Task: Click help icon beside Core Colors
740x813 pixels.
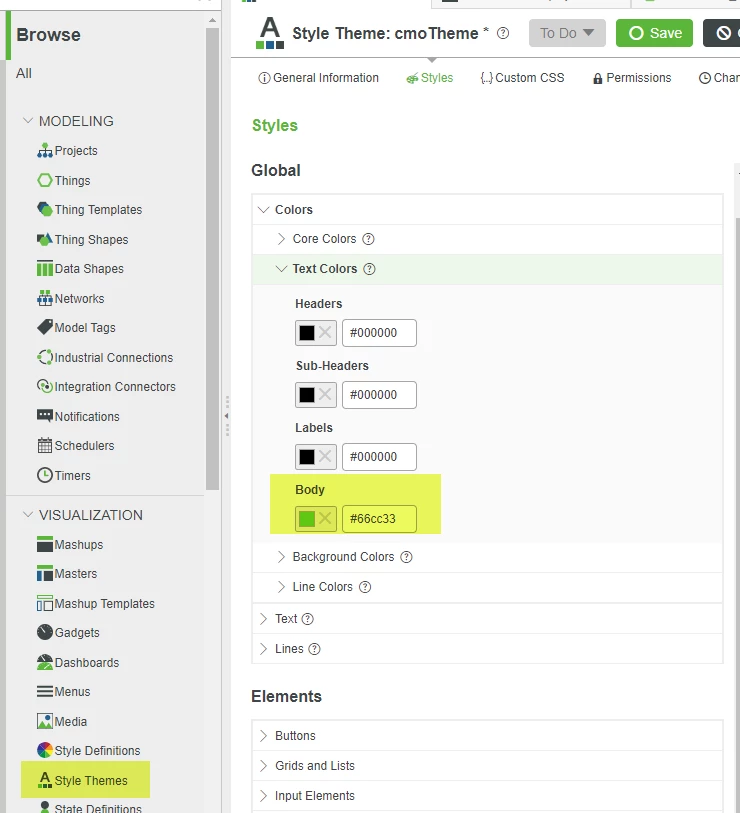Action: 368,239
